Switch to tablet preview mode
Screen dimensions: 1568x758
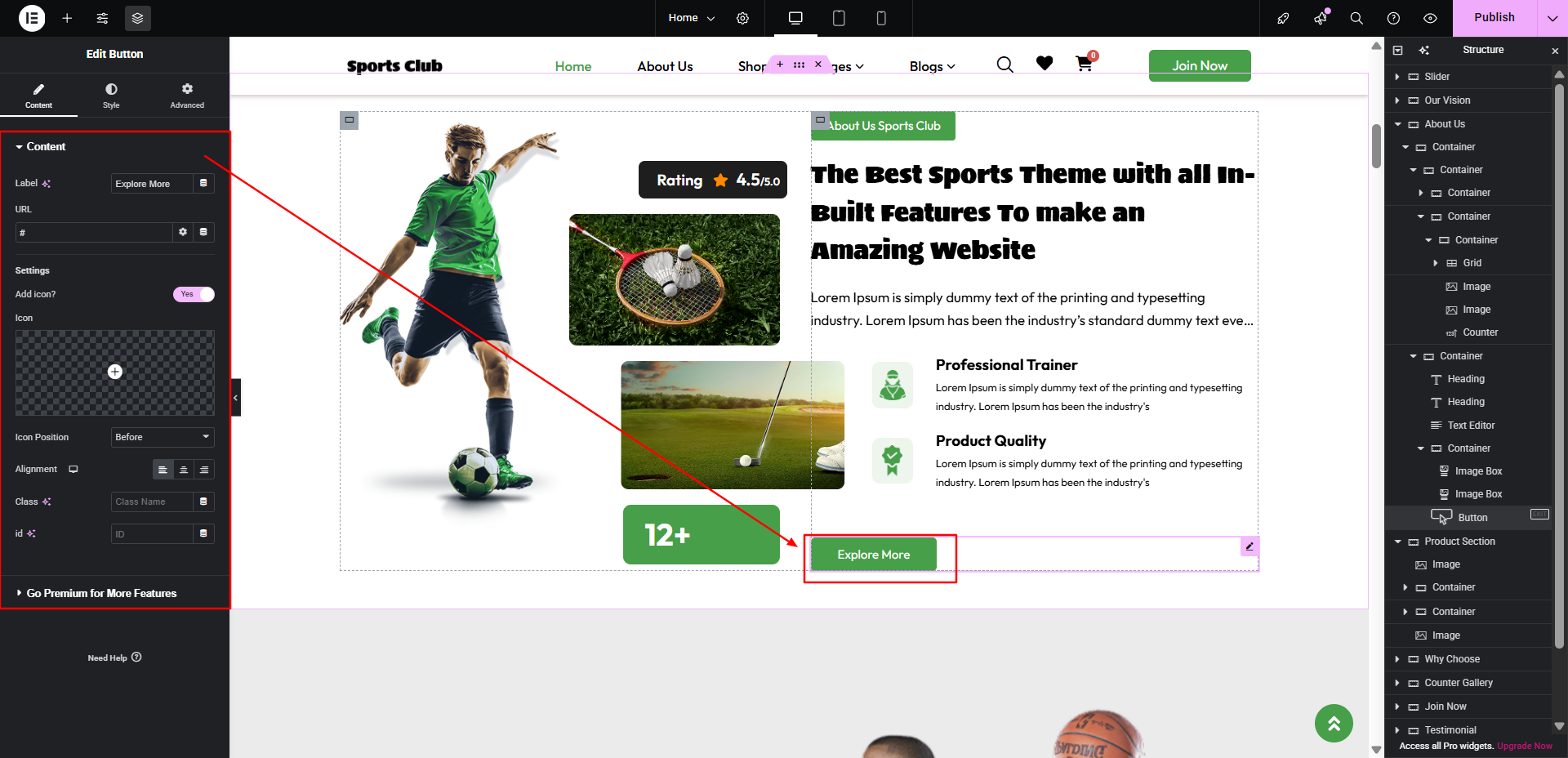[839, 18]
